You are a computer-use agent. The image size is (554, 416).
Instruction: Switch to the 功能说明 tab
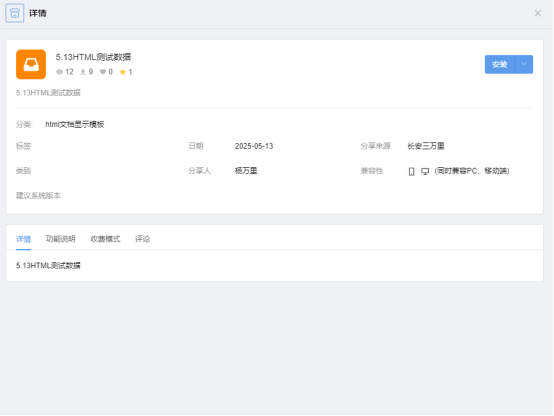coord(60,239)
